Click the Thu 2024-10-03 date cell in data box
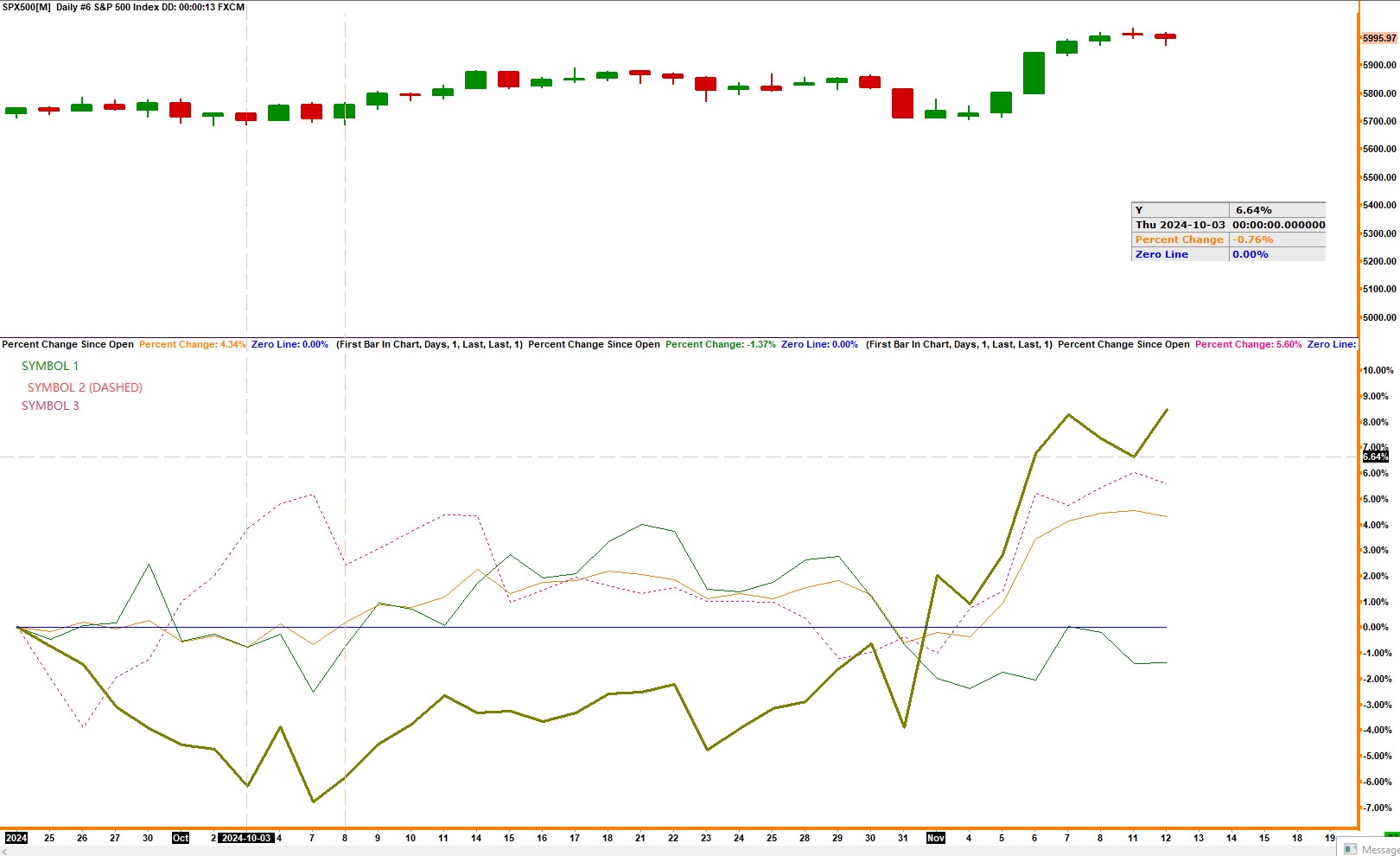The height and width of the screenshot is (856, 1400). point(1180,225)
